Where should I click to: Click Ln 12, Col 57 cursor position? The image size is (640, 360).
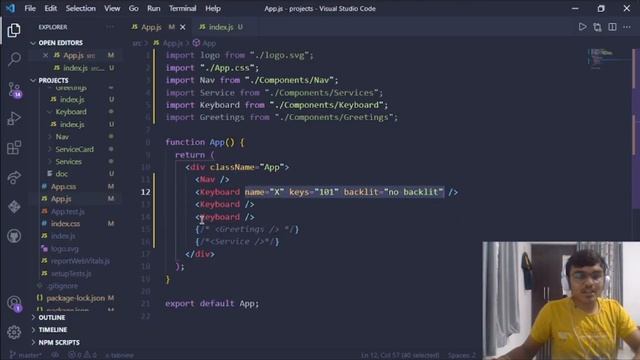400,355
